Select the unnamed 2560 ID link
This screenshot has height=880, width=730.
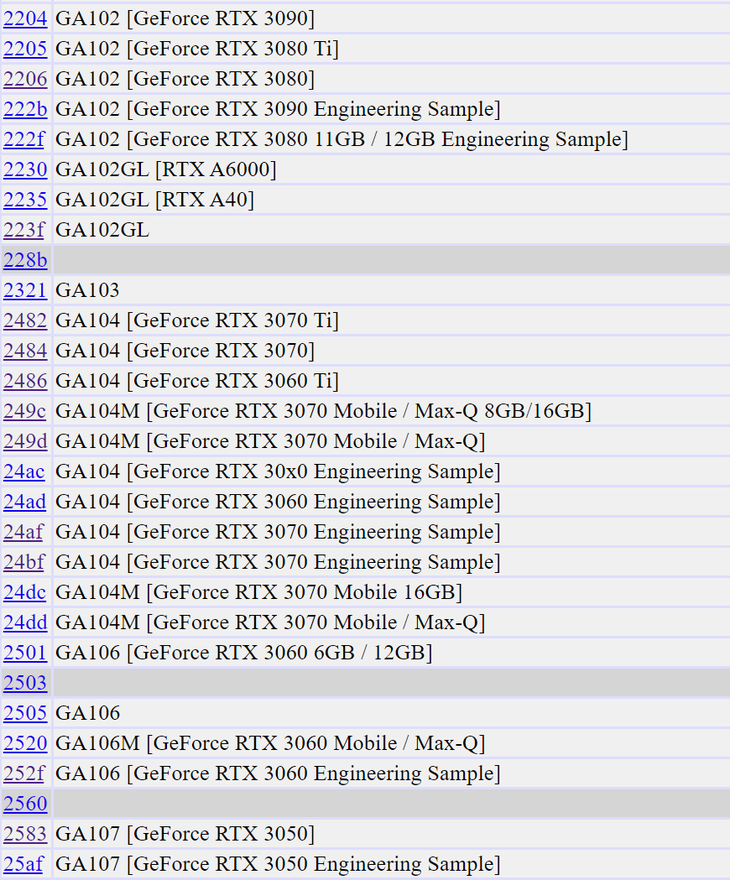(x=25, y=804)
